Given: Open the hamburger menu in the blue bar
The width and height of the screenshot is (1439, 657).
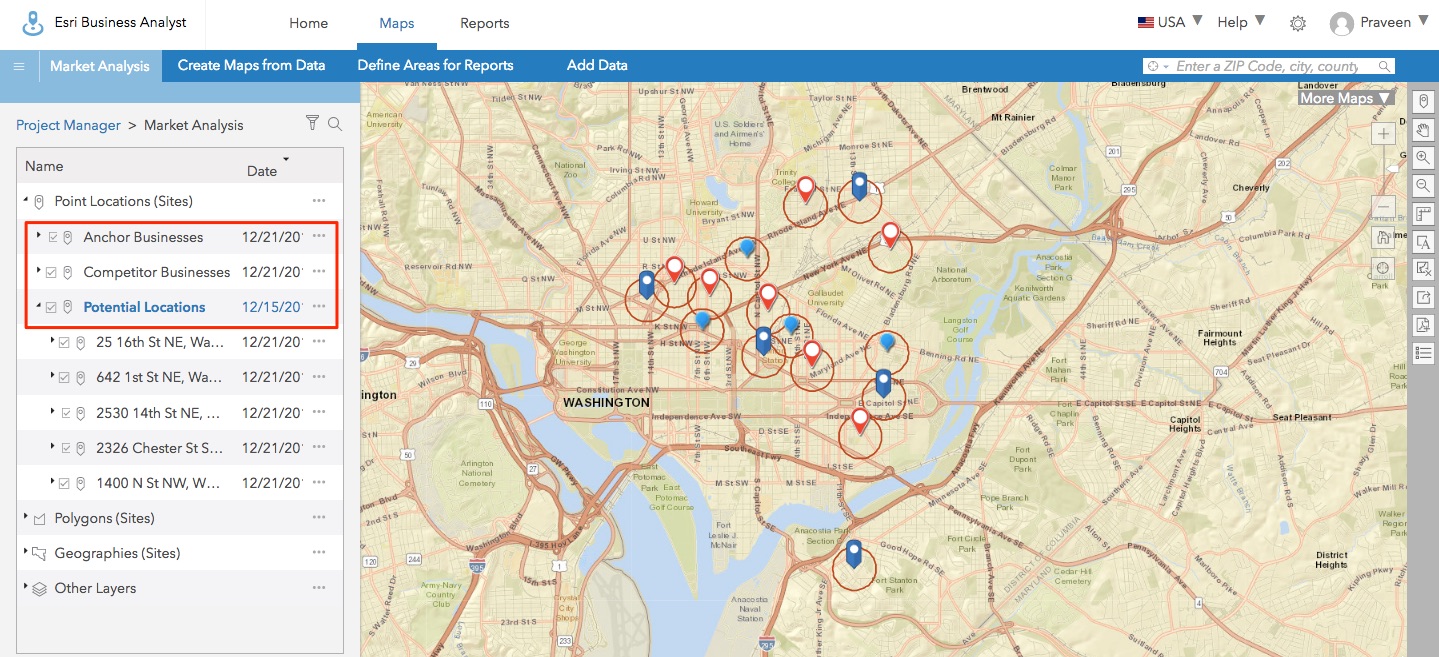Looking at the screenshot, I should (x=18, y=66).
